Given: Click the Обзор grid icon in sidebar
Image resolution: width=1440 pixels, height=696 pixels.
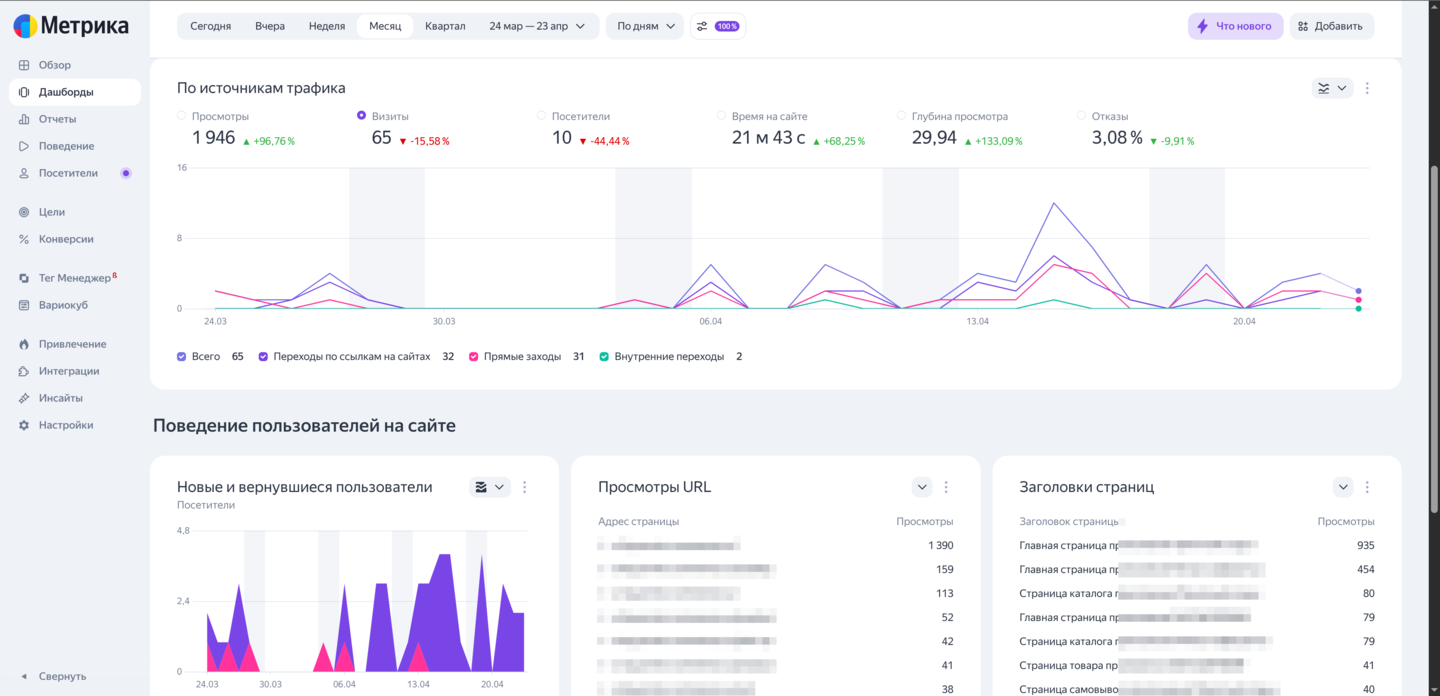Looking at the screenshot, I should [x=24, y=65].
